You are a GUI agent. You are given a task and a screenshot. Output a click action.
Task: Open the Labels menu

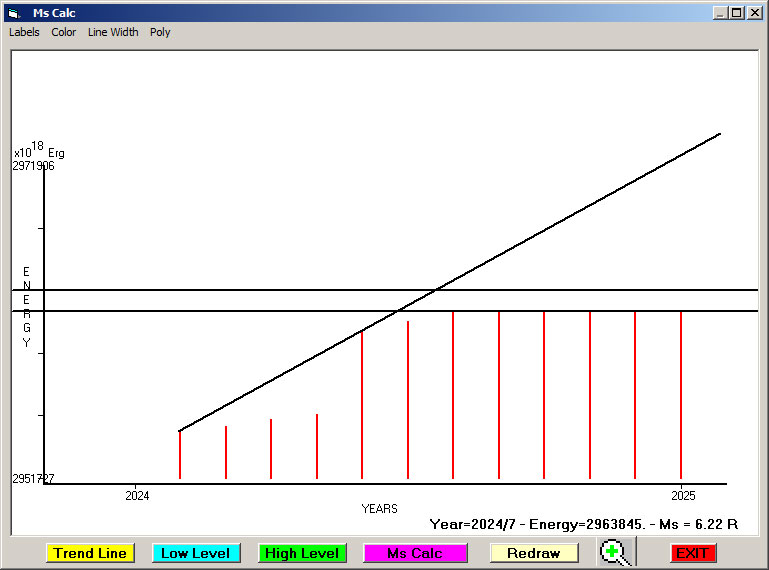24,32
